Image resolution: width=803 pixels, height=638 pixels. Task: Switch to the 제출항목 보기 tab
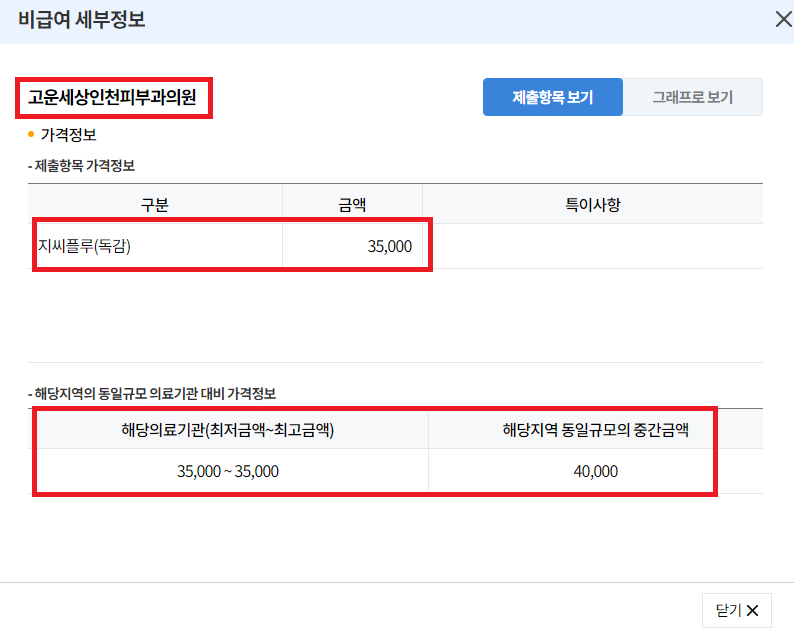tap(553, 97)
